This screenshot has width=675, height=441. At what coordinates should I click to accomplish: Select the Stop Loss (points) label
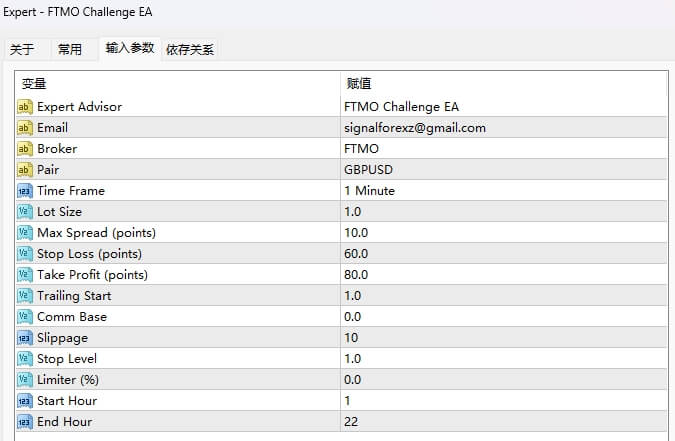pos(90,254)
